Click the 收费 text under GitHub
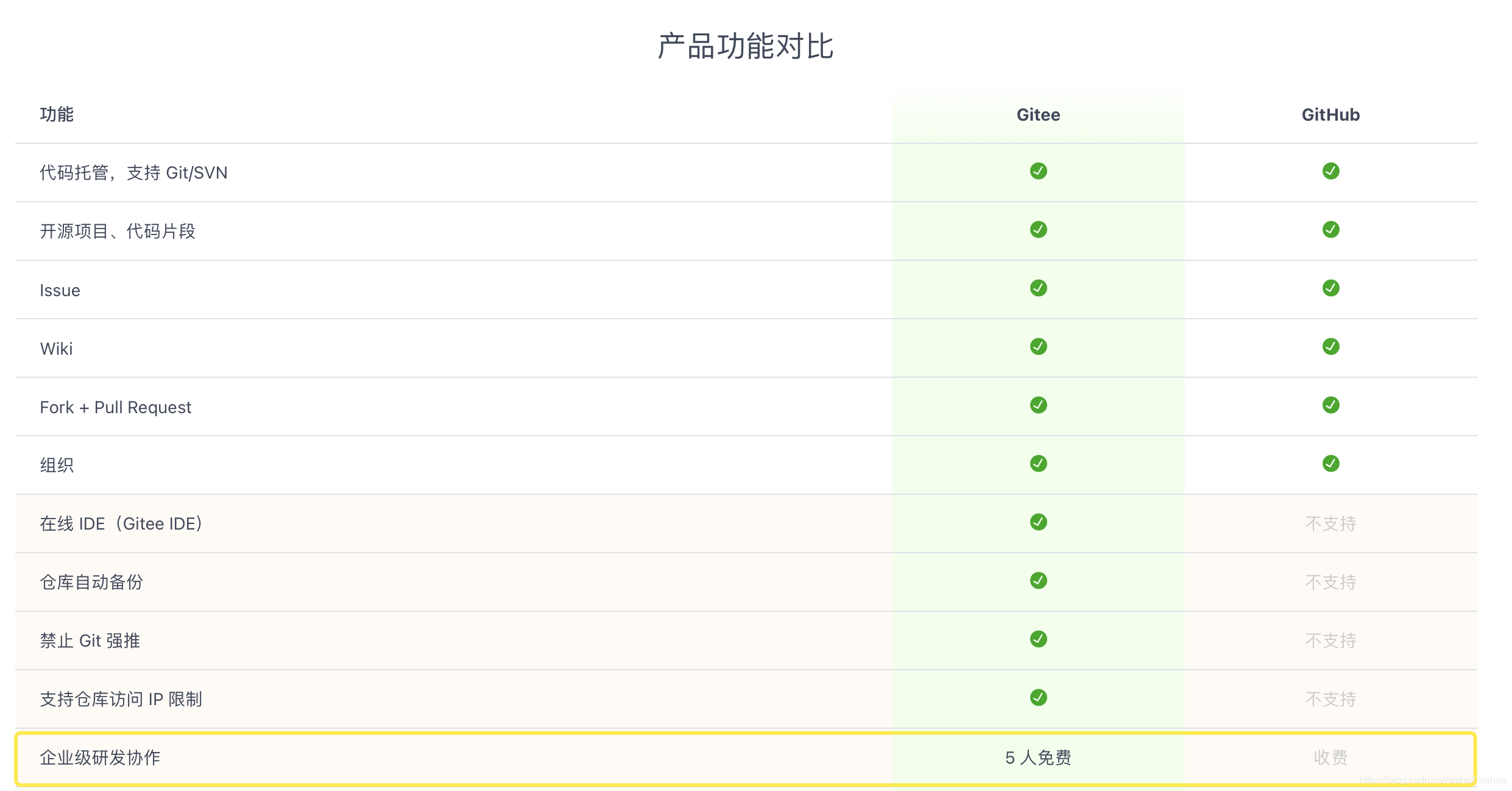Image resolution: width=1512 pixels, height=791 pixels. click(1330, 757)
